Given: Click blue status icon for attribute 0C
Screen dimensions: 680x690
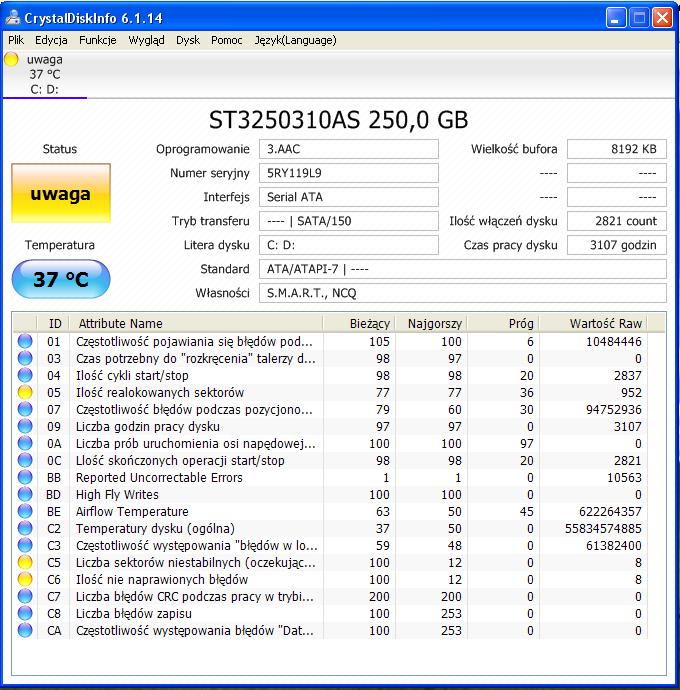Looking at the screenshot, I should click(25, 460).
